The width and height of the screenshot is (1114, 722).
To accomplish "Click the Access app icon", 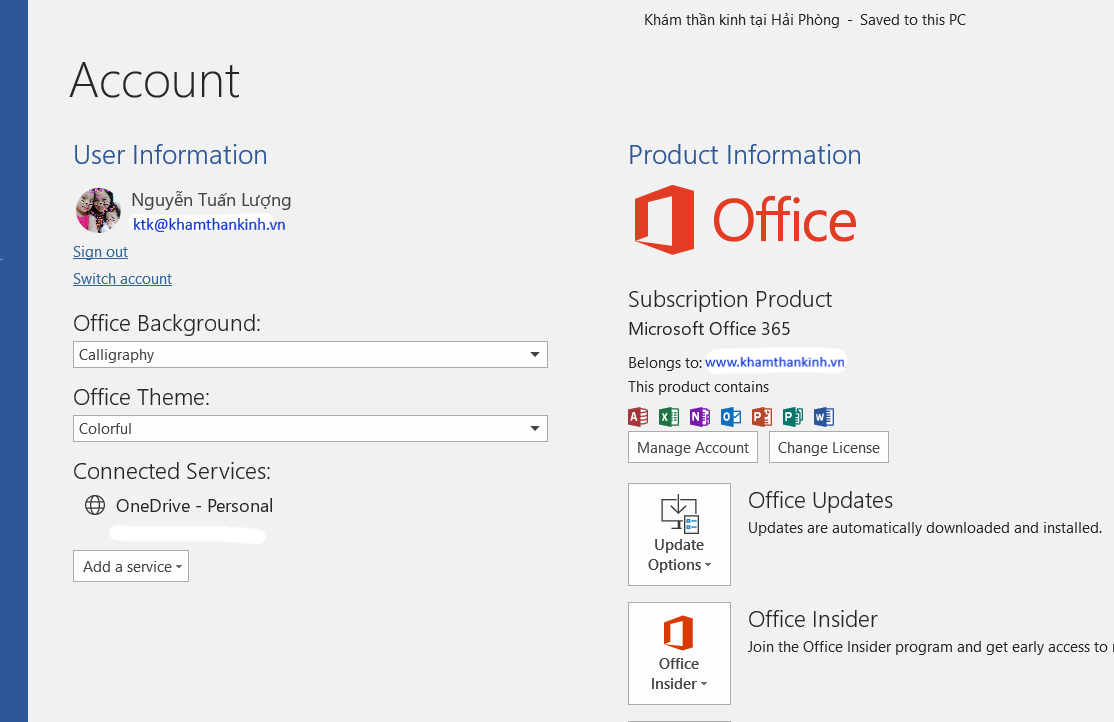I will click(638, 416).
